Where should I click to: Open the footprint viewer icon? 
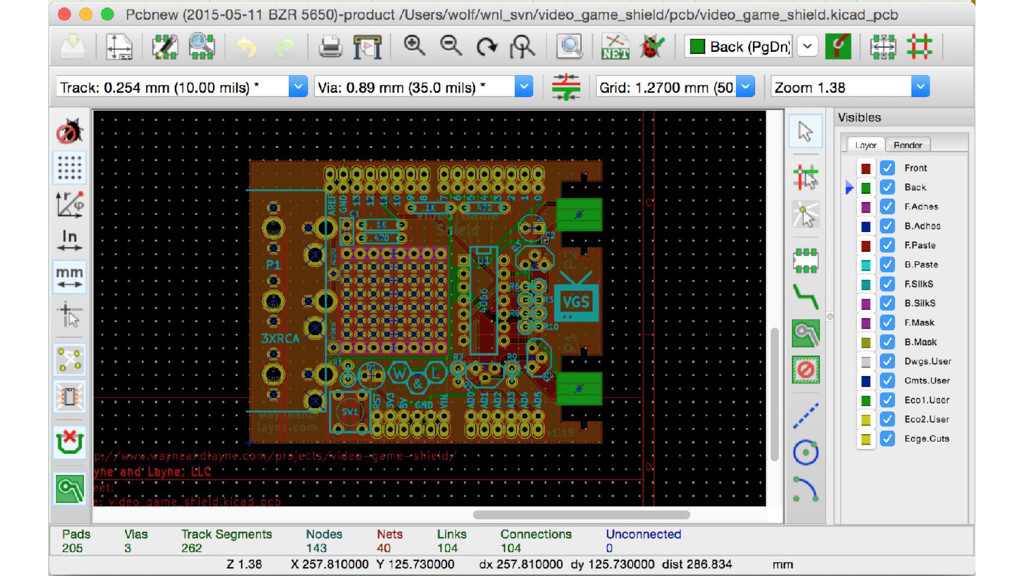click(x=202, y=47)
